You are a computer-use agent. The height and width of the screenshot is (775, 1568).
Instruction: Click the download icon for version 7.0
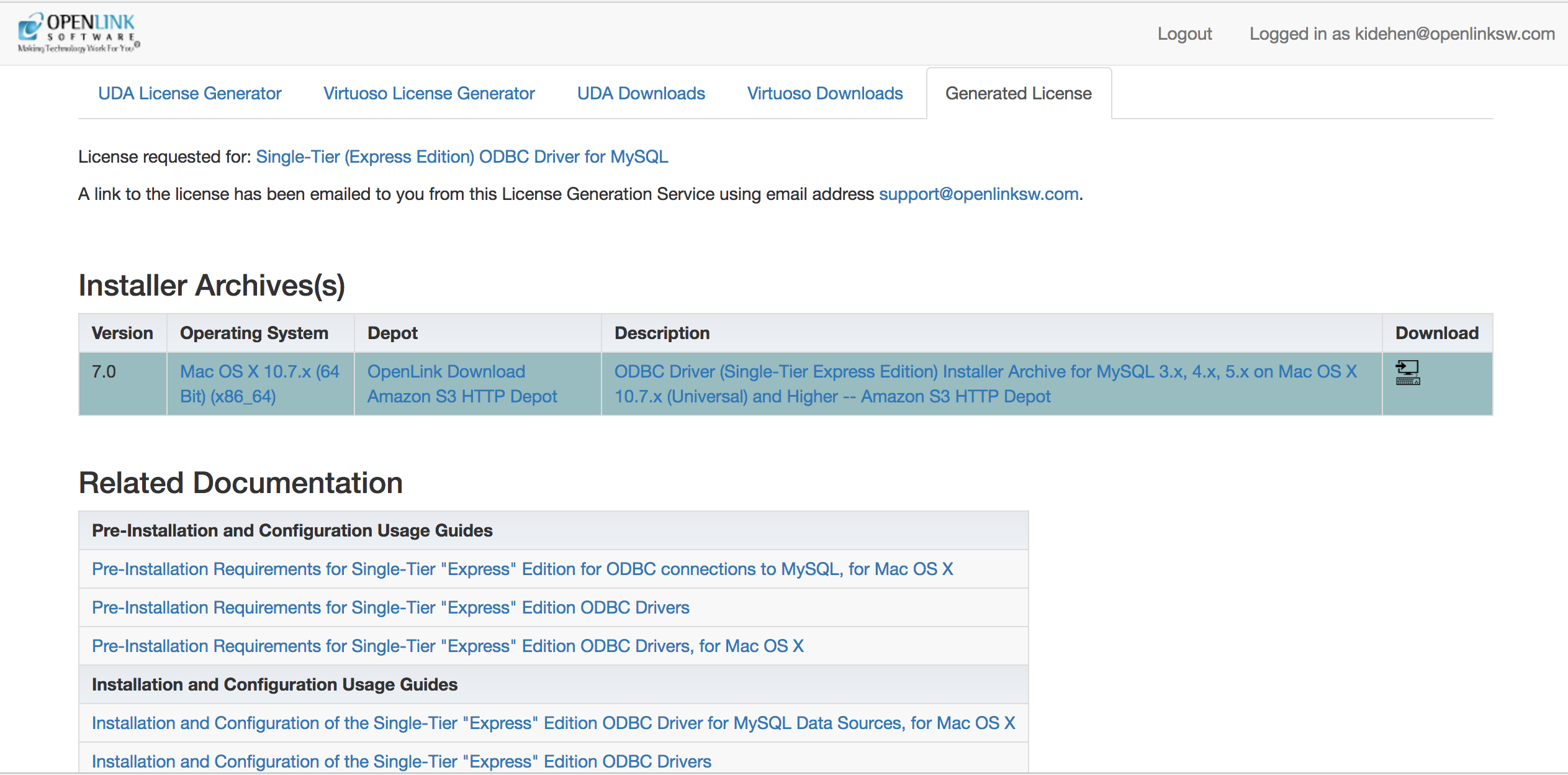[1407, 373]
